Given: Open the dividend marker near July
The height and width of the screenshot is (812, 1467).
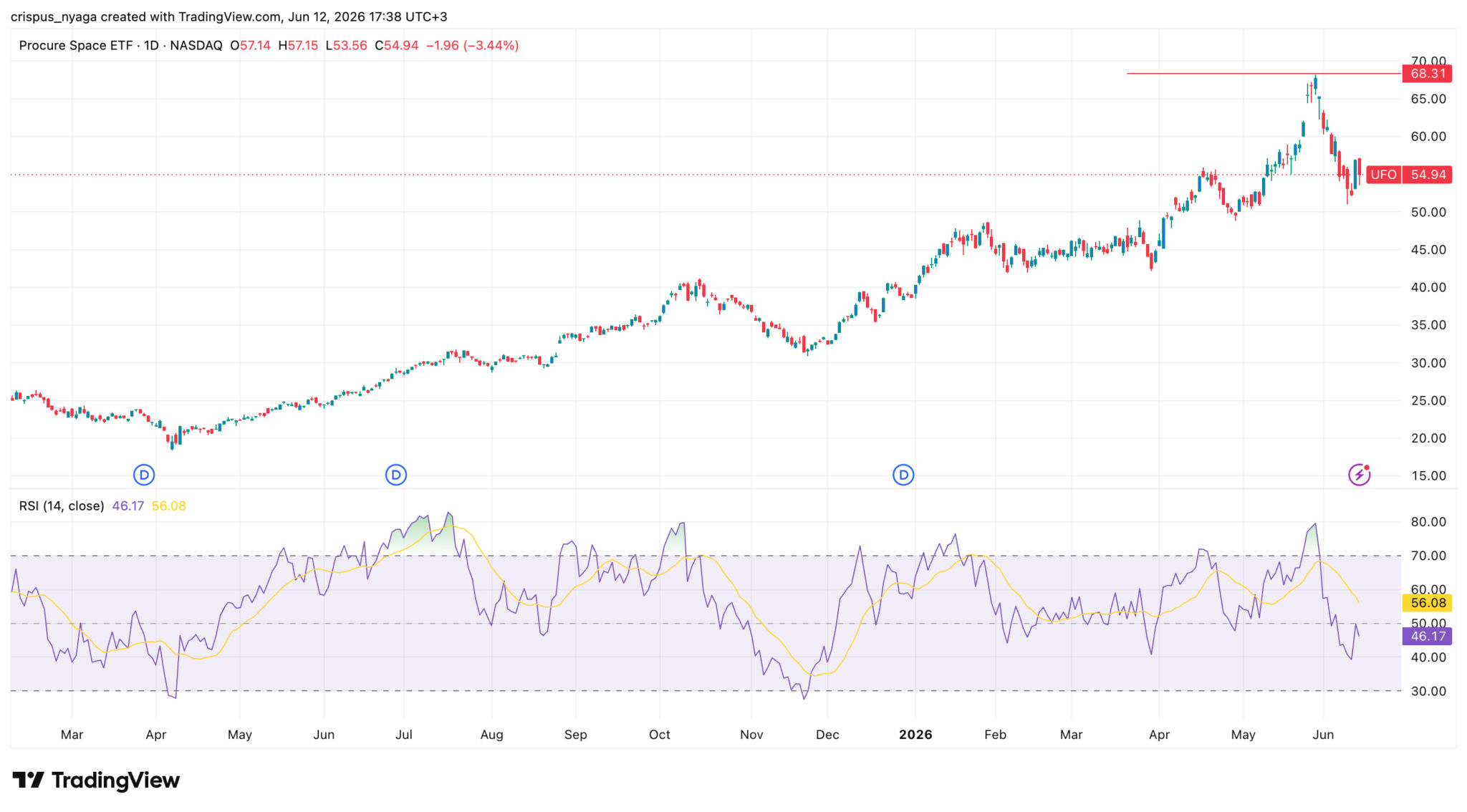Looking at the screenshot, I should click(x=396, y=475).
